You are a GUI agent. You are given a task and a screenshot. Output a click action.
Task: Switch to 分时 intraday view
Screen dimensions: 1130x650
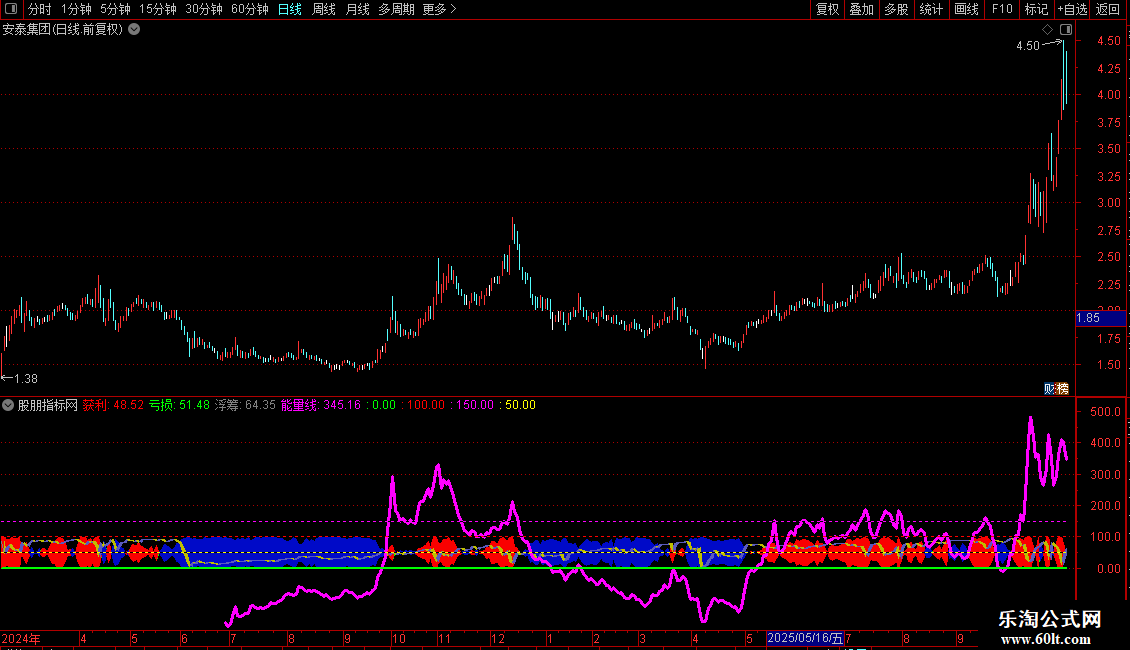(x=40, y=9)
